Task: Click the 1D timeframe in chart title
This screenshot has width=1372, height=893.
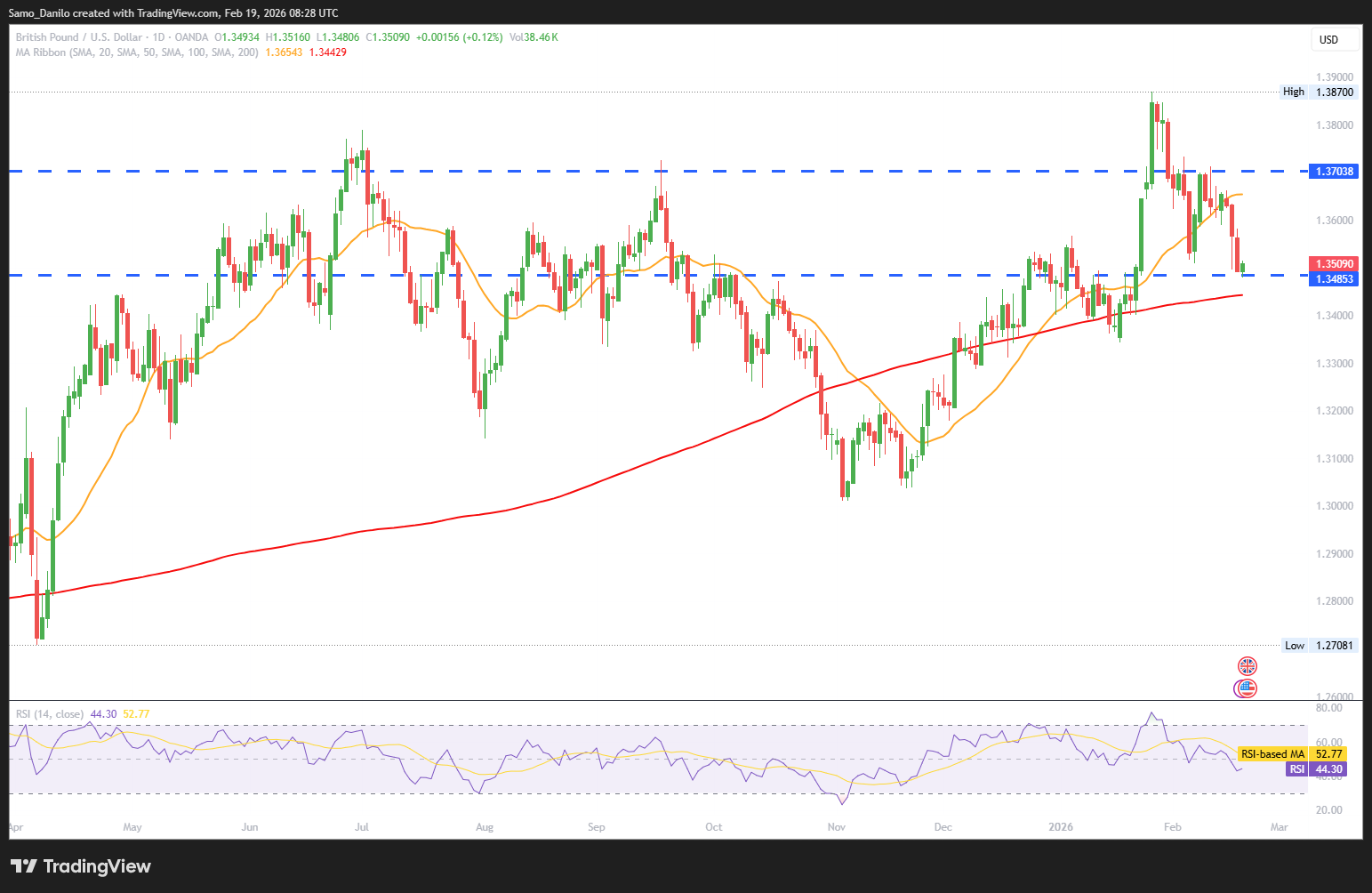Action: click(159, 37)
